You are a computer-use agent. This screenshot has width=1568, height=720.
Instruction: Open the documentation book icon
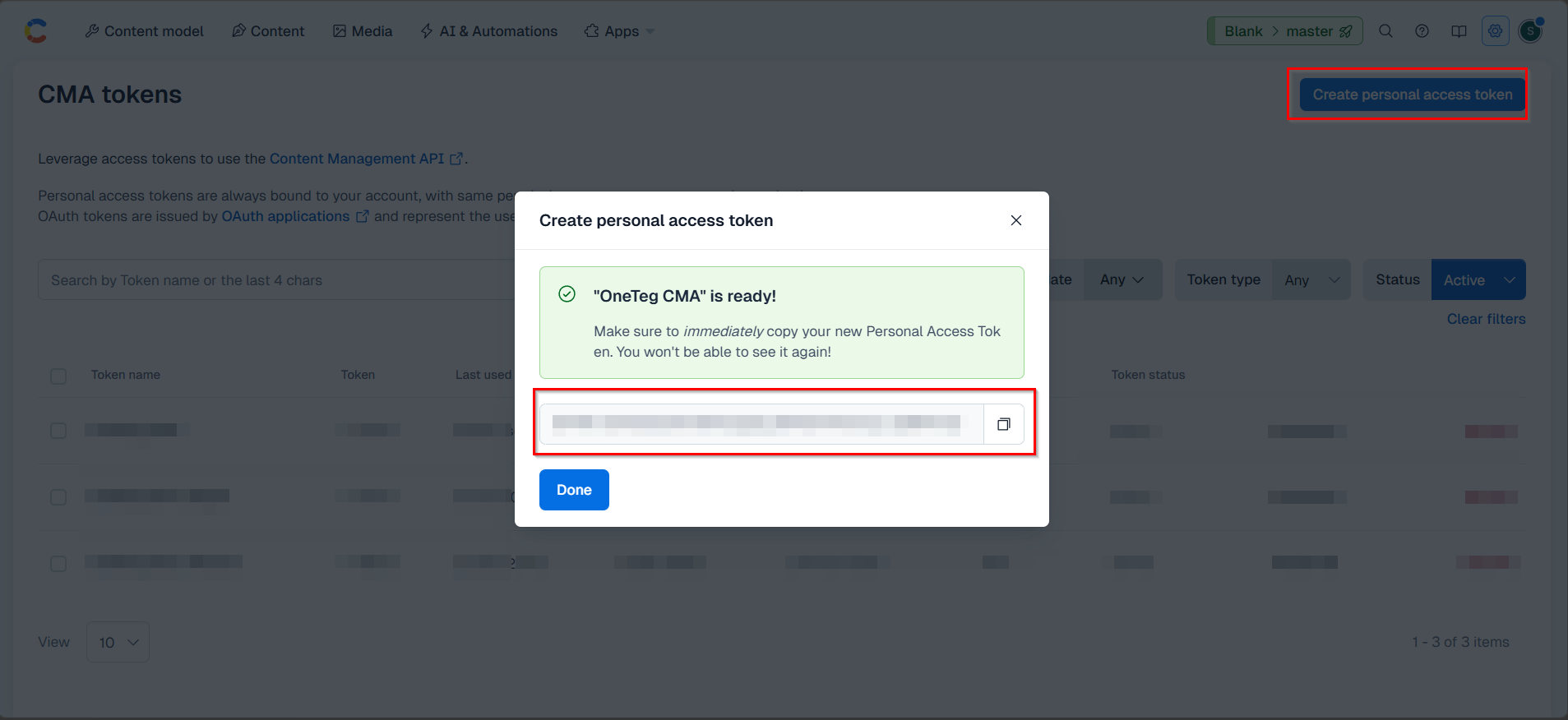pyautogui.click(x=1459, y=31)
